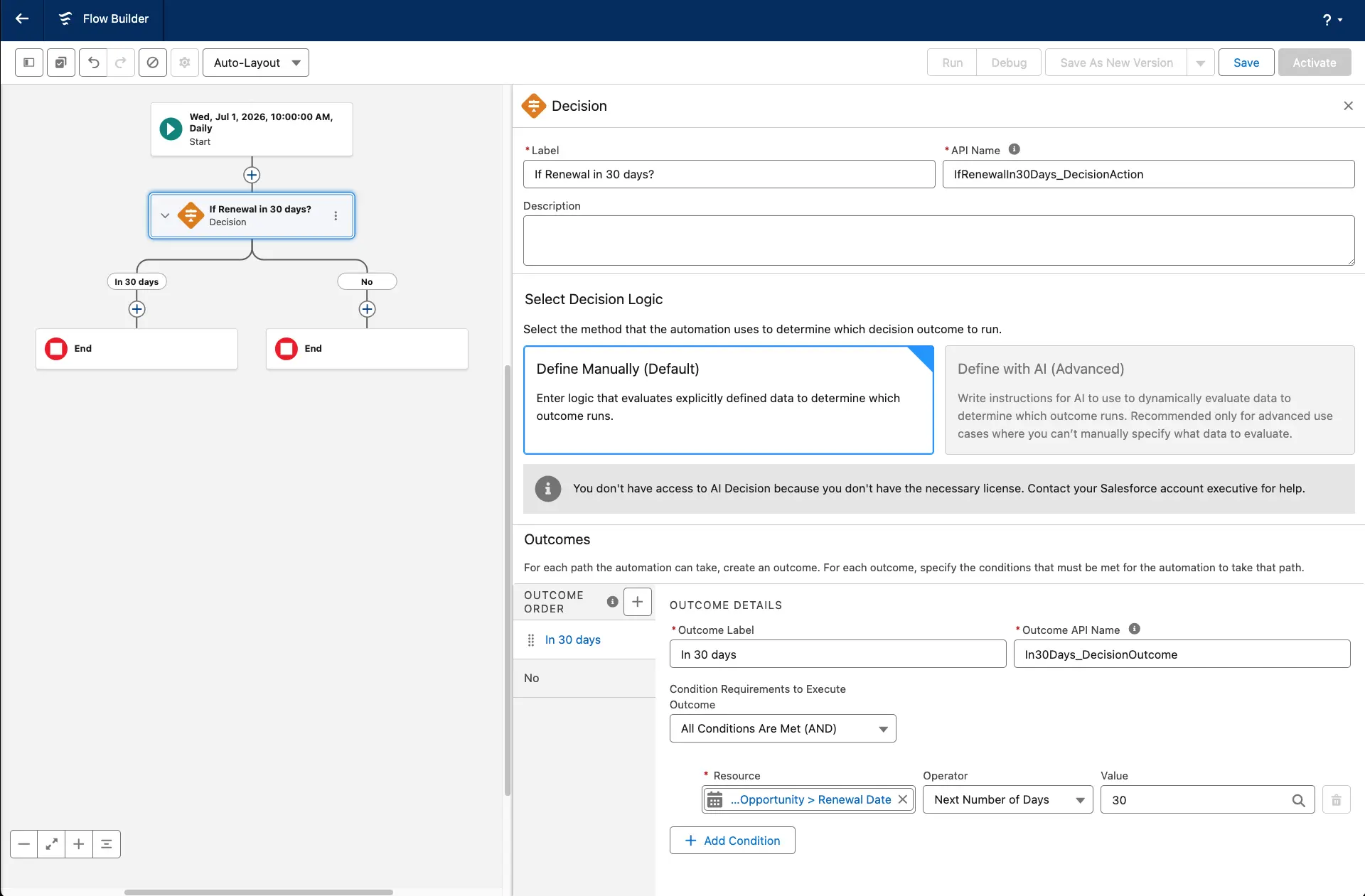Delete the condition with trash icon
This screenshot has width=1365, height=896.
tap(1337, 800)
